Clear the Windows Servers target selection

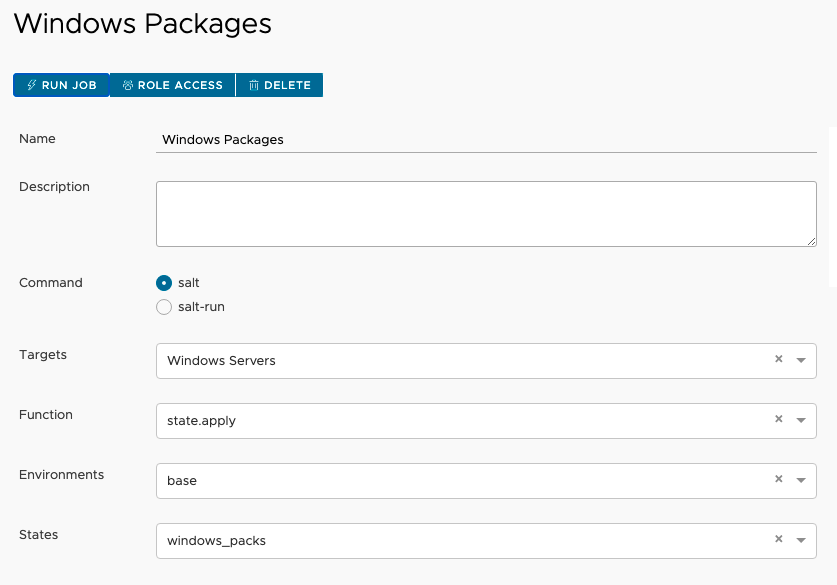coord(778,360)
